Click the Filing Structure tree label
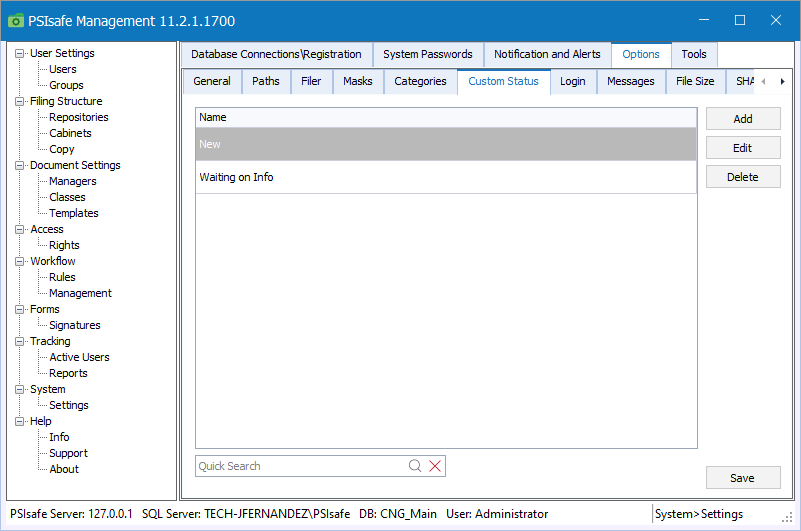 [x=66, y=101]
